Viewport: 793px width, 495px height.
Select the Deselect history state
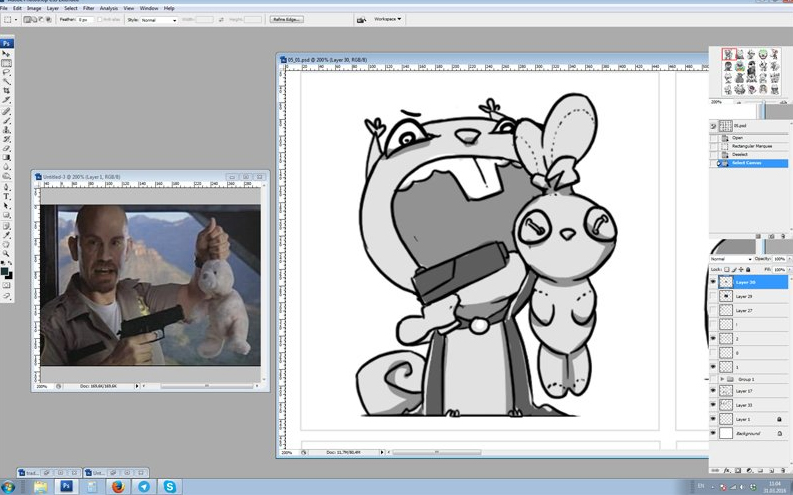tap(740, 154)
